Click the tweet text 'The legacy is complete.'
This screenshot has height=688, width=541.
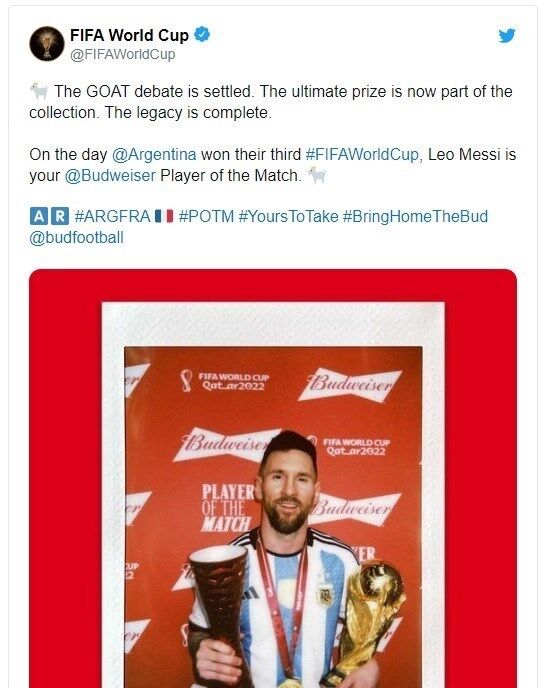pyautogui.click(x=188, y=113)
